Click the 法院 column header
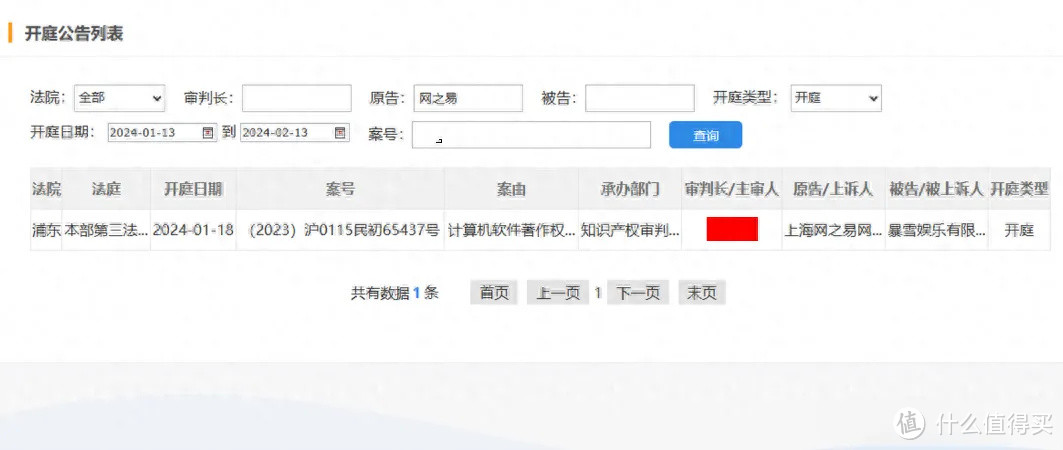Screen dimensions: 1063x450 [x=46, y=189]
